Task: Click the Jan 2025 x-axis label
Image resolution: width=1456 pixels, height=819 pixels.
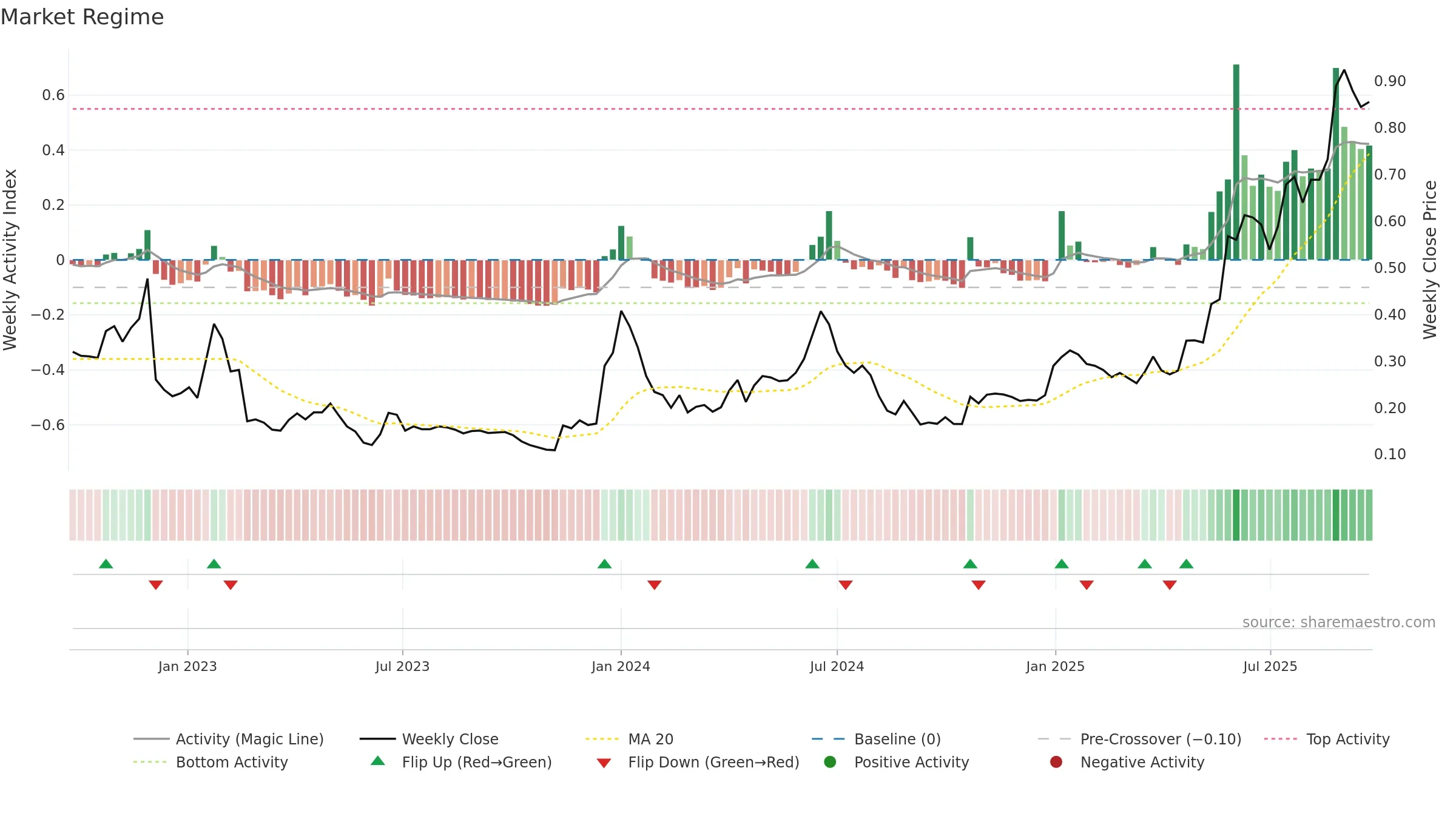Action: pos(1055,666)
